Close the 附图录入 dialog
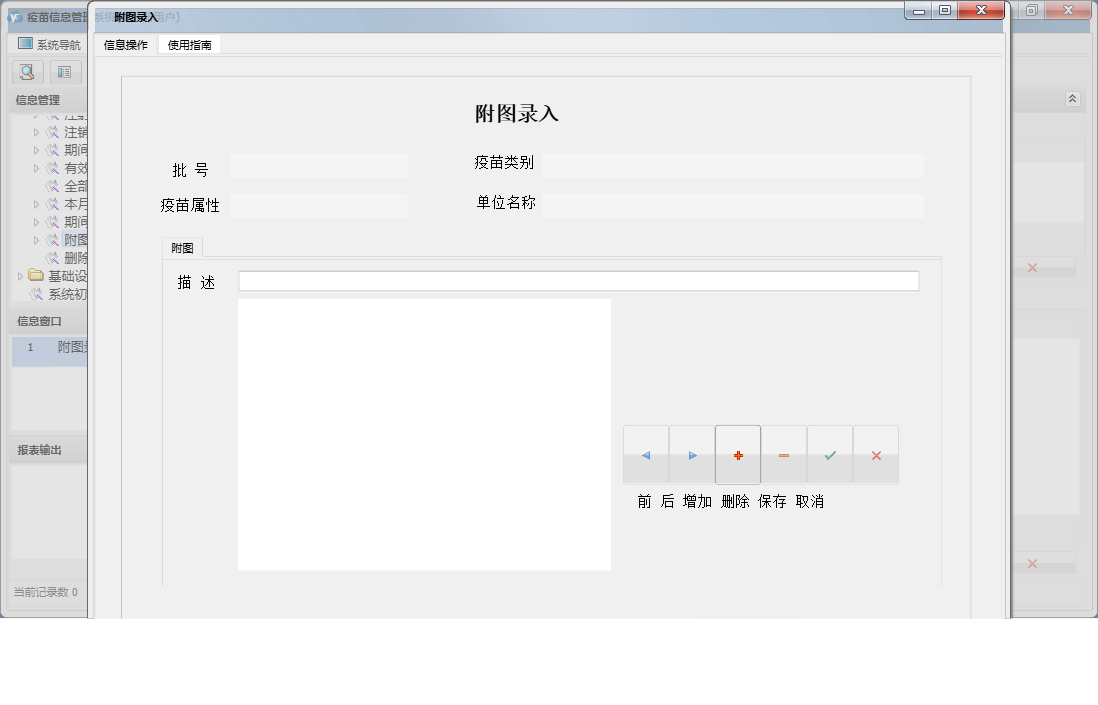1098x705 pixels. [x=981, y=11]
